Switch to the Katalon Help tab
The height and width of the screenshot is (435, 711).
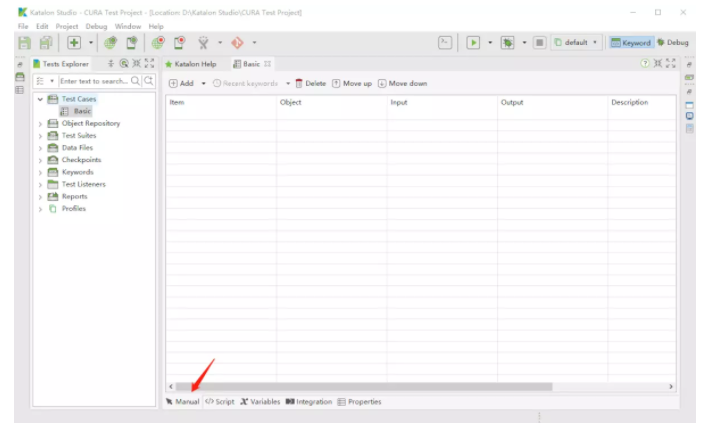point(190,64)
